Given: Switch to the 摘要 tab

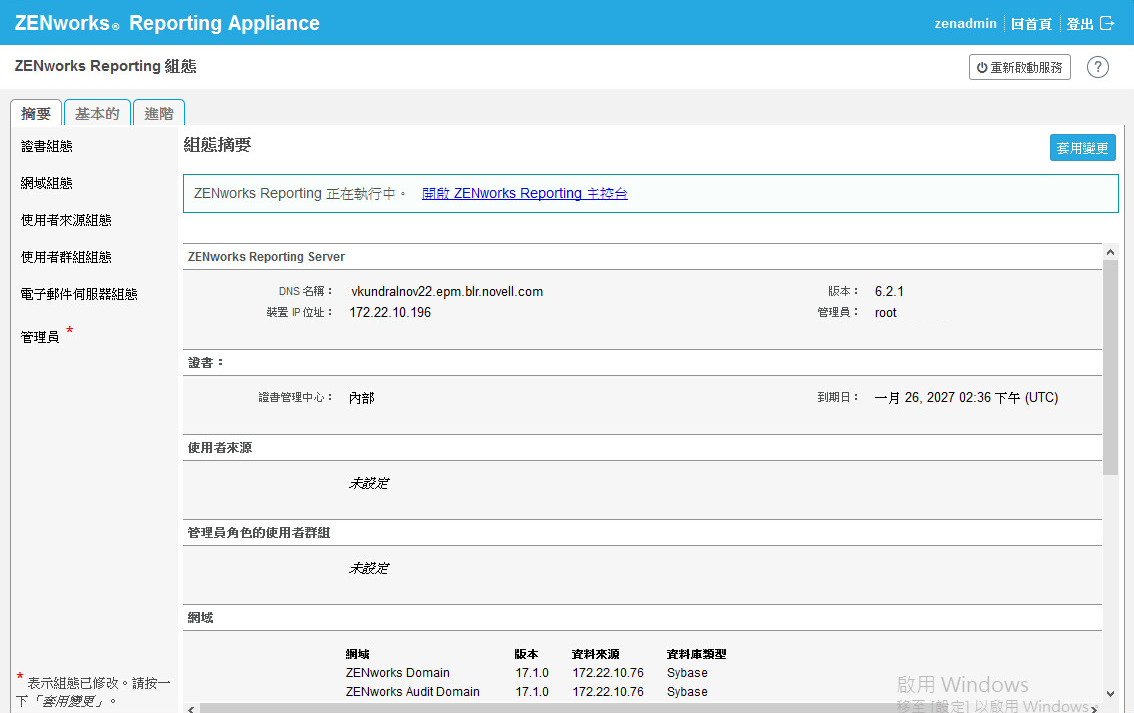Looking at the screenshot, I should (36, 113).
